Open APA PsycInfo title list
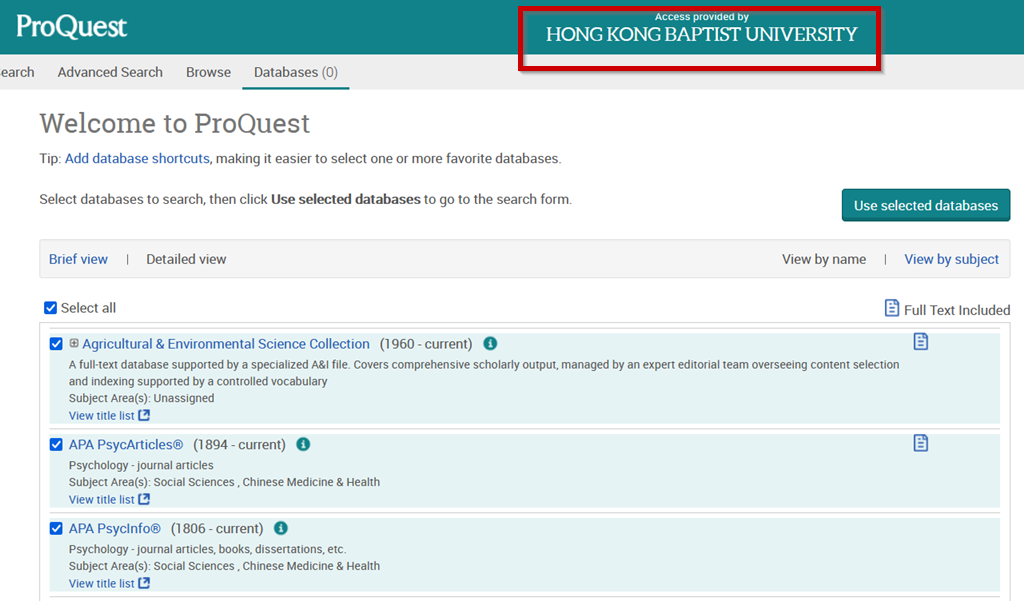The width and height of the screenshot is (1024, 601). click(x=100, y=583)
